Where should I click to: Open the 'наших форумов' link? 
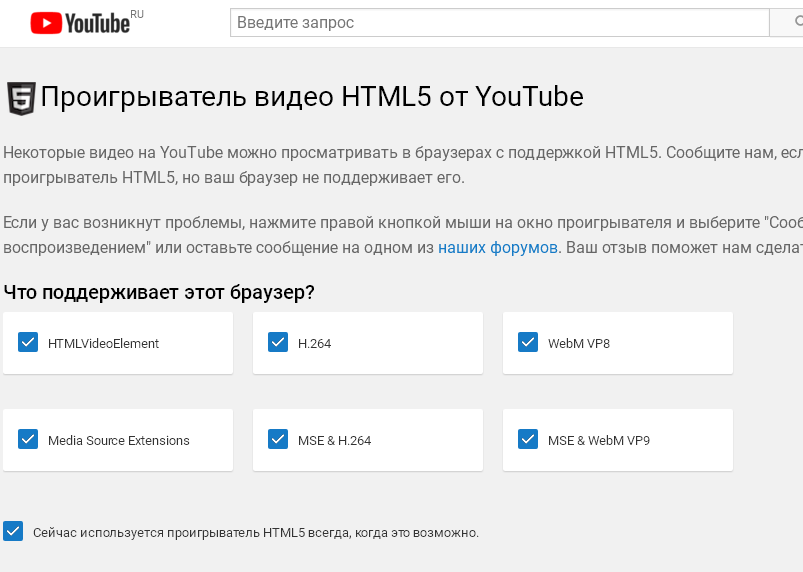click(498, 248)
